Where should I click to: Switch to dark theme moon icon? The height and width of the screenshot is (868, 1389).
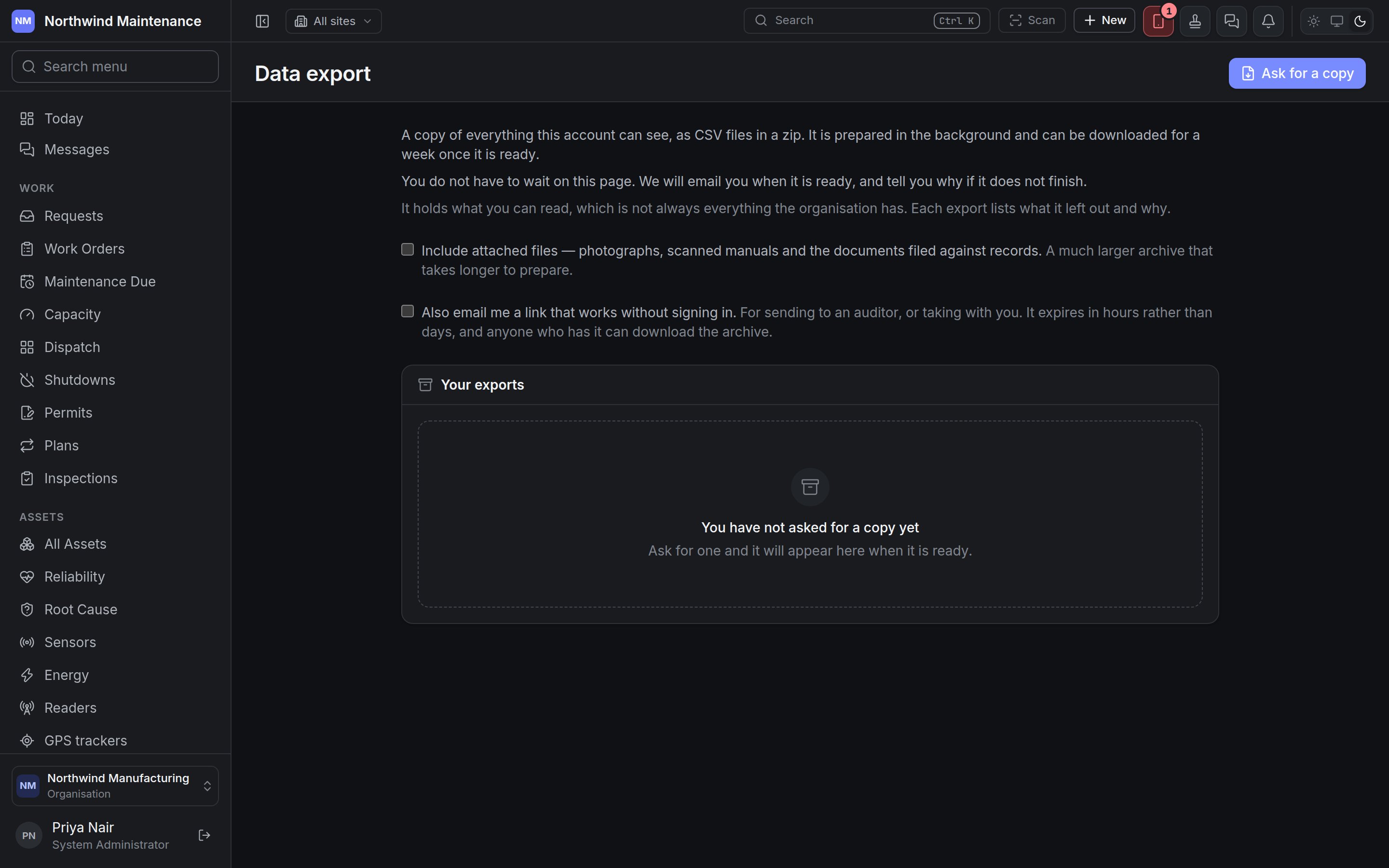point(1360,21)
